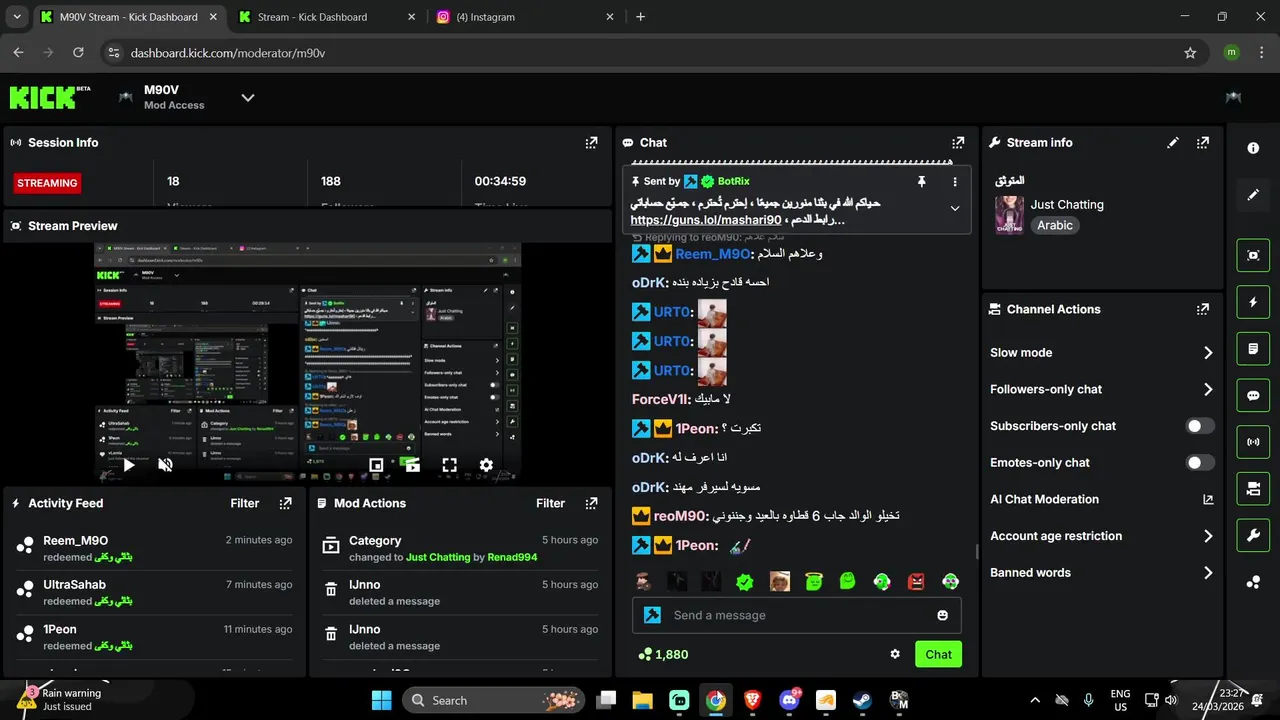
Task: Toggle Stream info wrench widget in sidebar
Action: click(1253, 536)
